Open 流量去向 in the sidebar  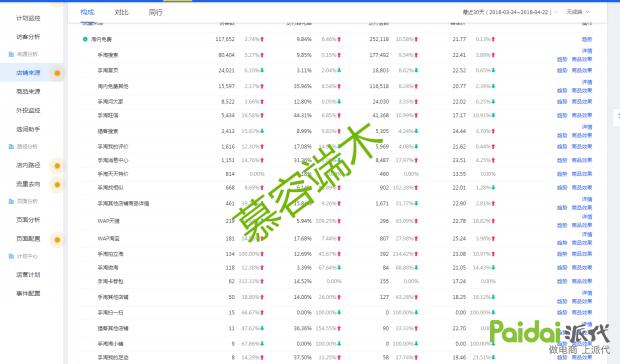[28, 184]
